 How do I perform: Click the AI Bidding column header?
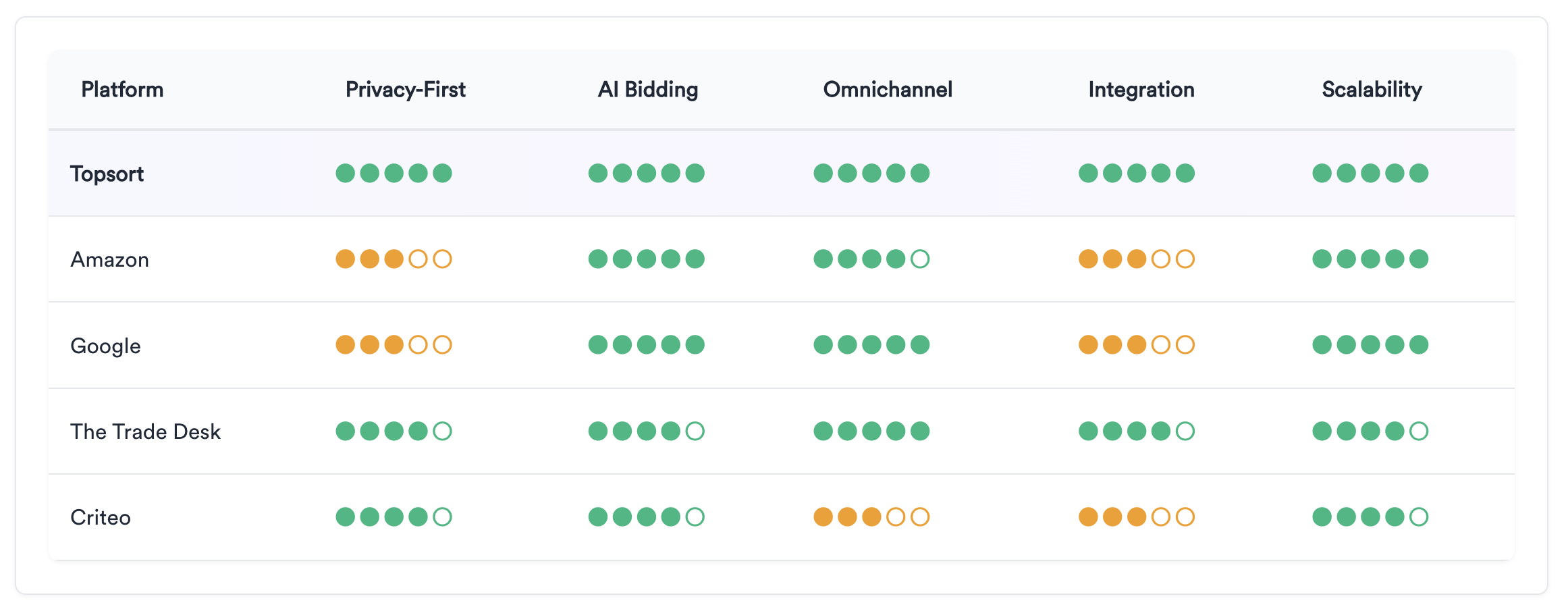coord(648,89)
